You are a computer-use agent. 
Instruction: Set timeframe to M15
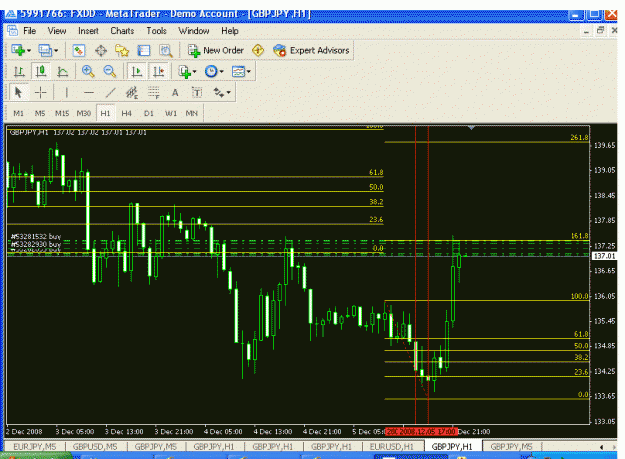coord(62,113)
